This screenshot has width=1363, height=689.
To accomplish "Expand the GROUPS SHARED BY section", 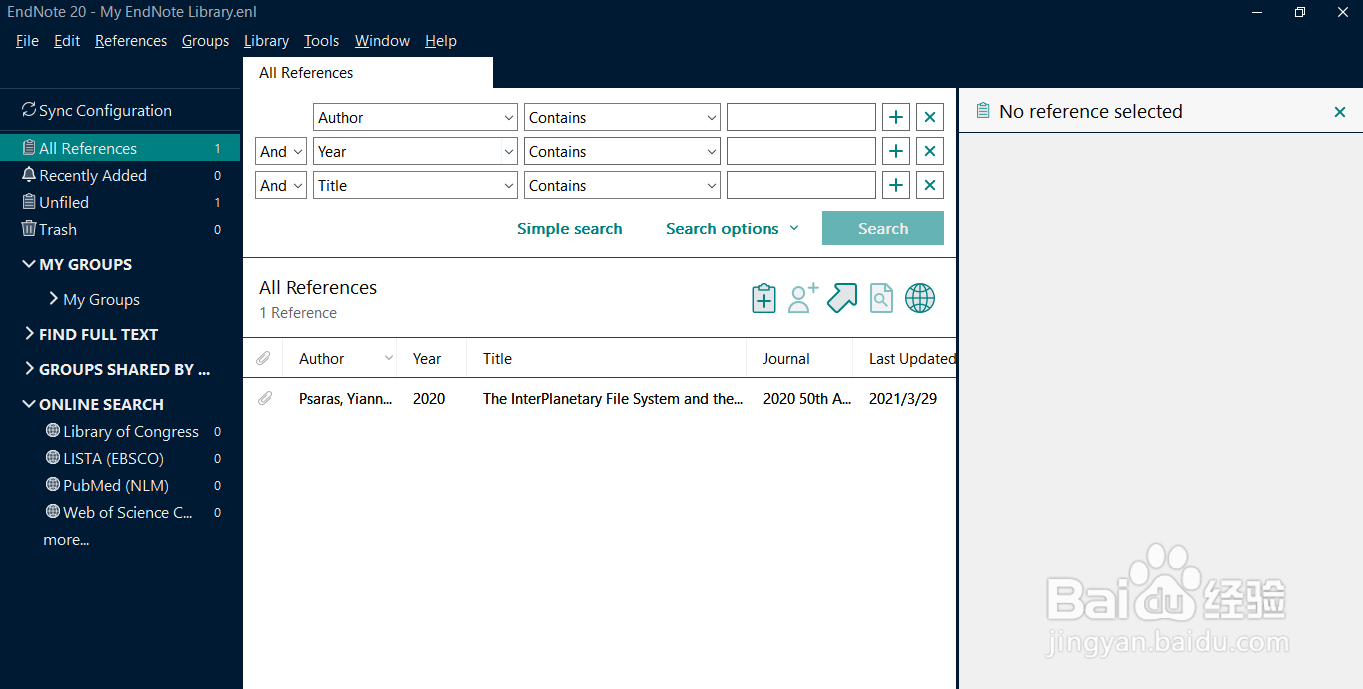I will [28, 369].
